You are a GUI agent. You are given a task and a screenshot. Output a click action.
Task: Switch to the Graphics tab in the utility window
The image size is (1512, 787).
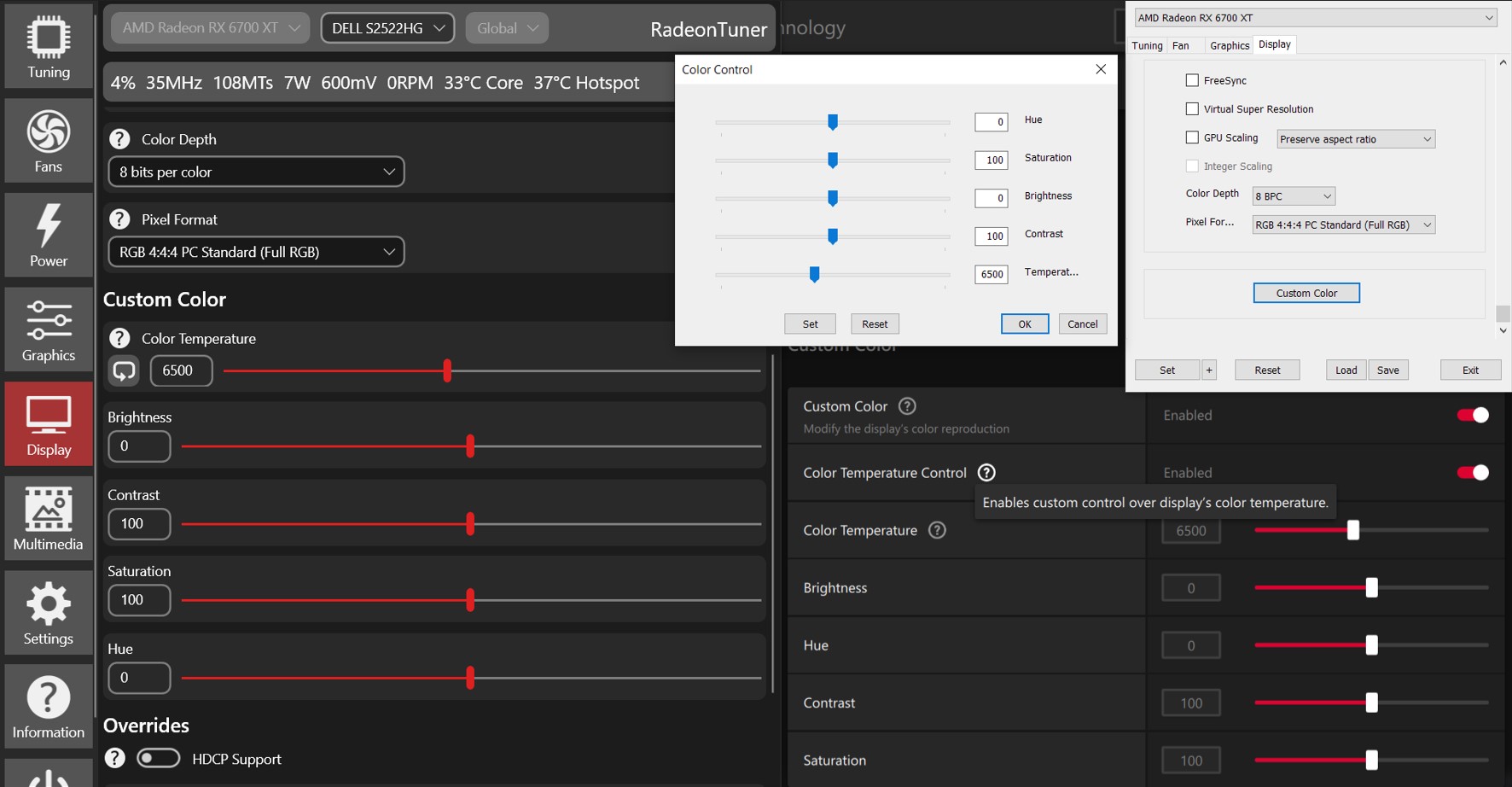pos(1230,45)
